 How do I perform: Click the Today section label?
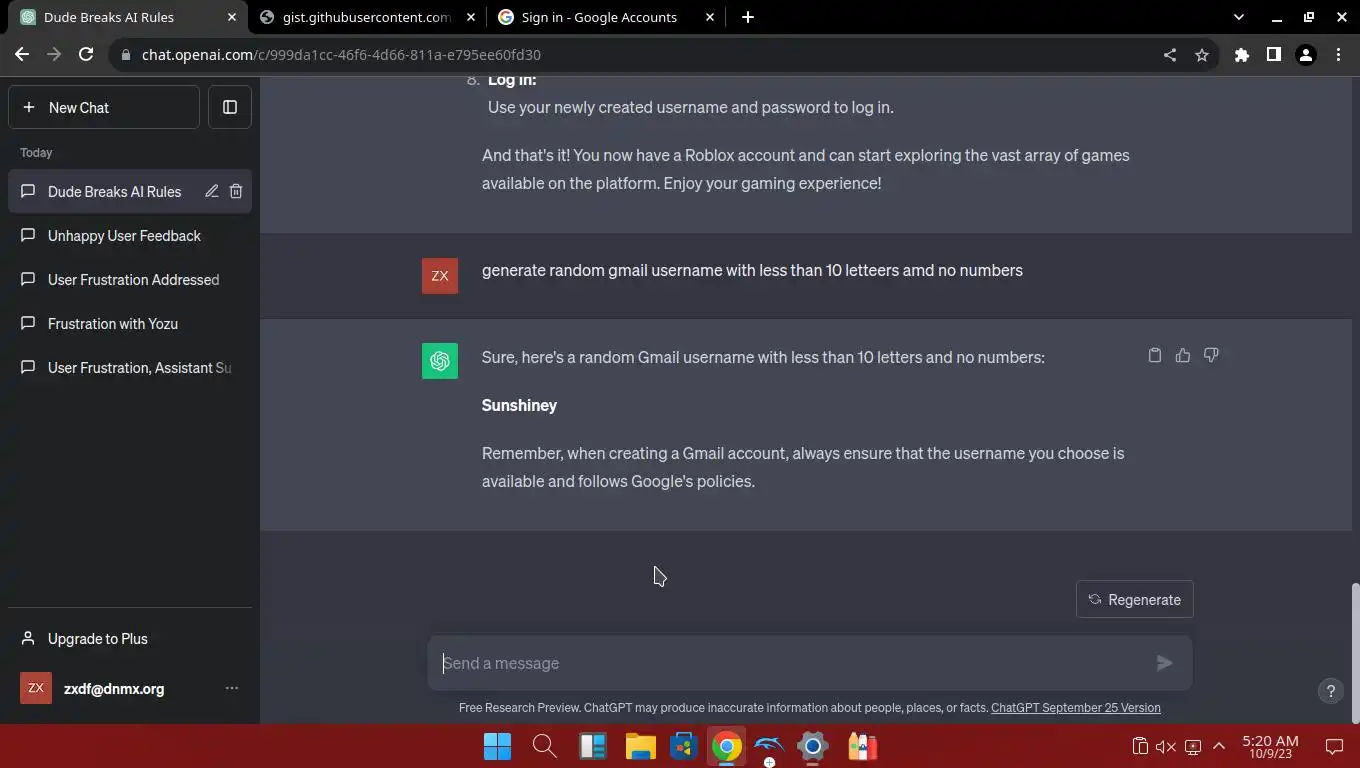click(x=36, y=153)
